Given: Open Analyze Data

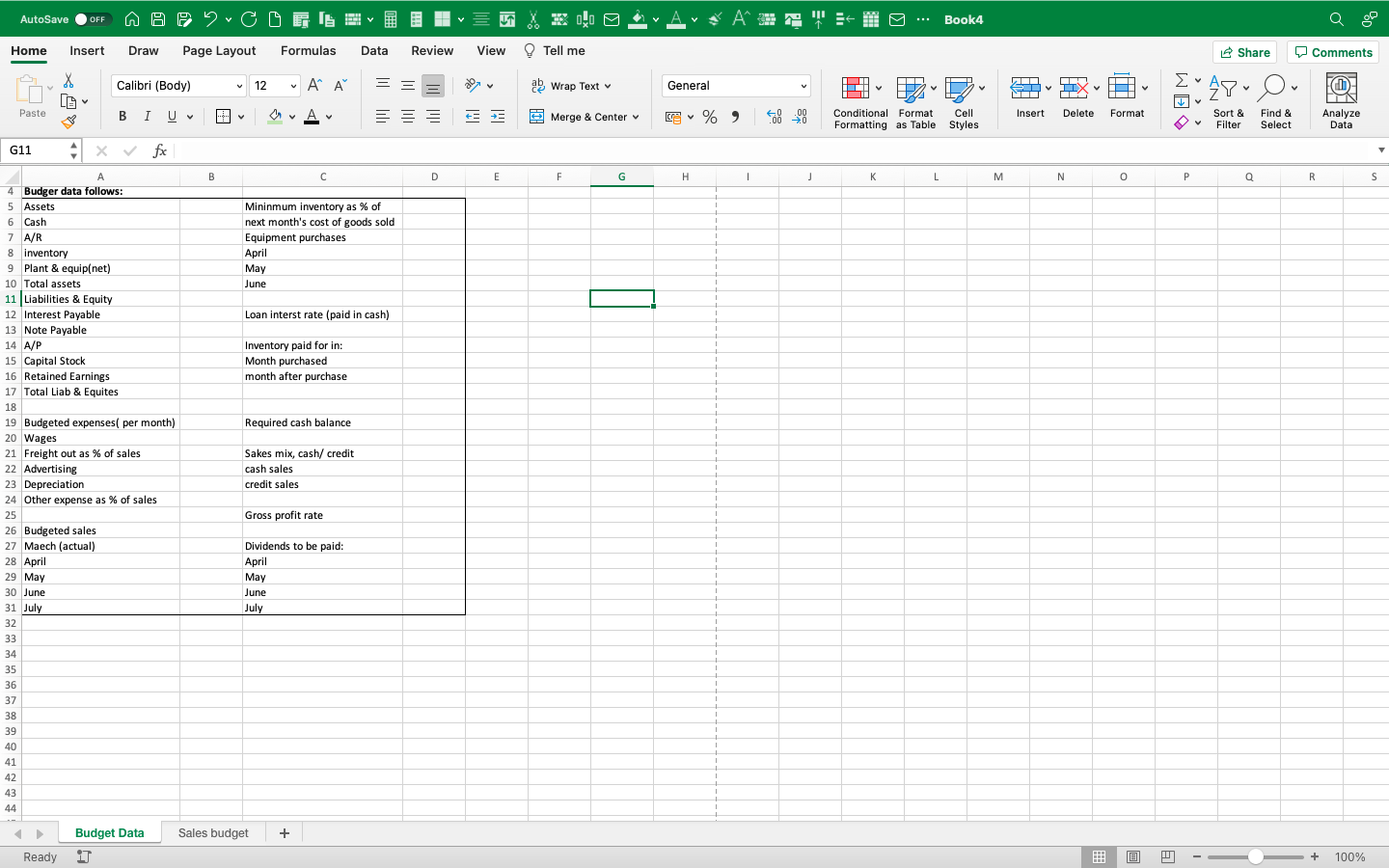Looking at the screenshot, I should pyautogui.click(x=1341, y=100).
